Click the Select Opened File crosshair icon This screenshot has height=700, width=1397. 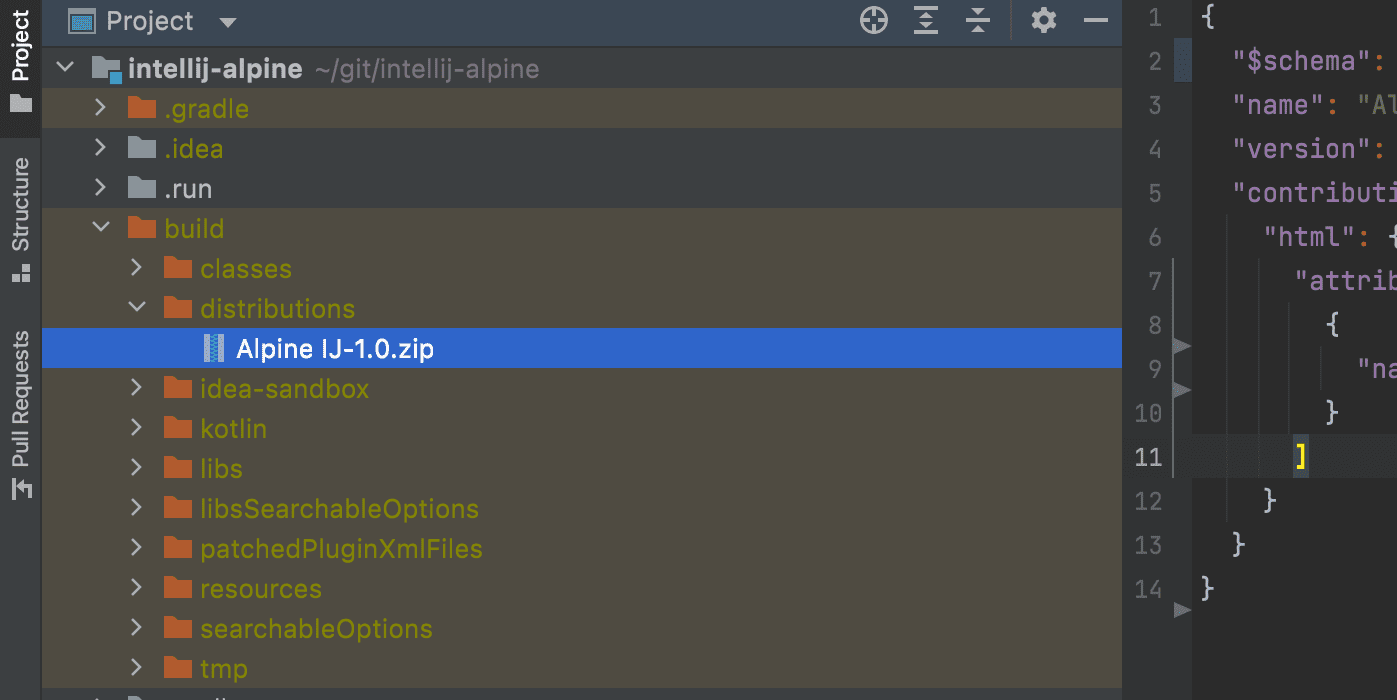coord(874,20)
